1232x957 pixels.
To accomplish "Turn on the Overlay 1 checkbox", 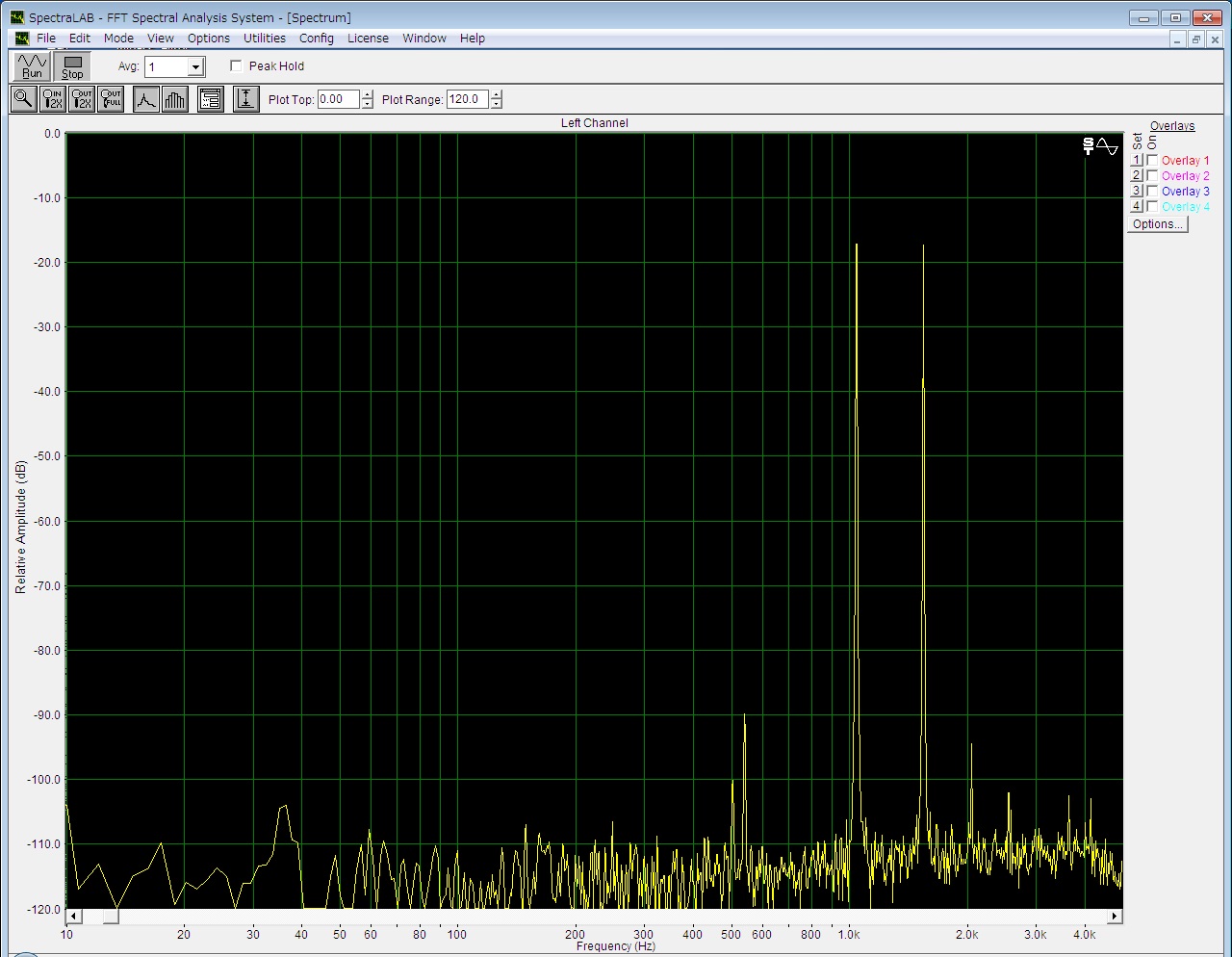I will click(x=1152, y=161).
